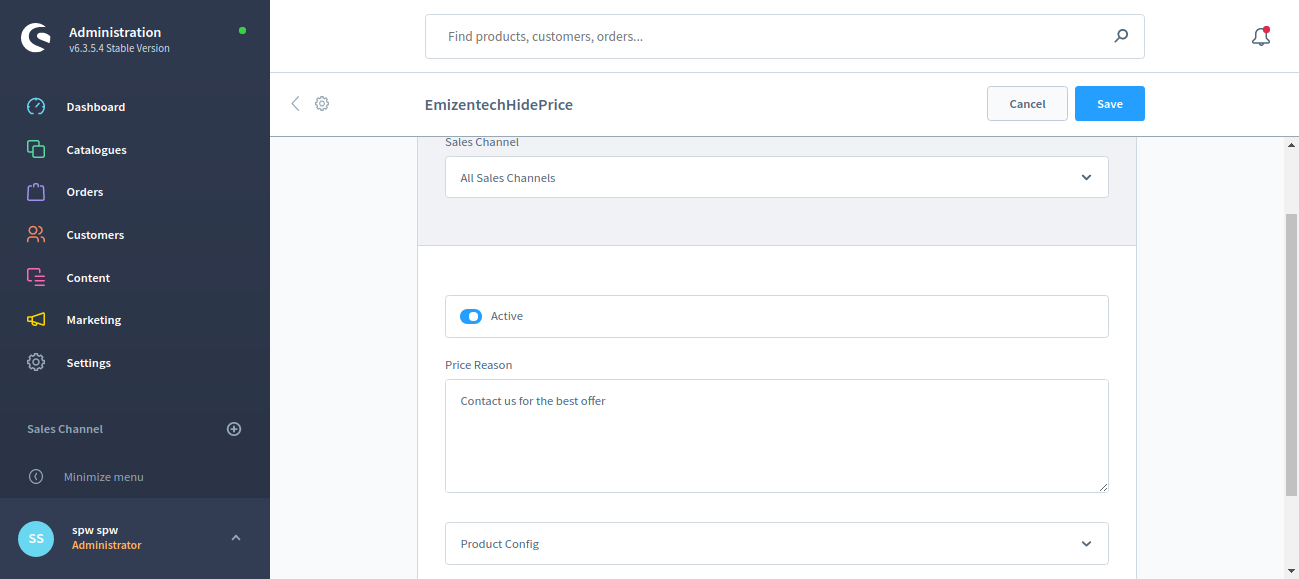Image resolution: width=1299 pixels, height=579 pixels.
Task: Cancel the current changes
Action: [x=1027, y=103]
